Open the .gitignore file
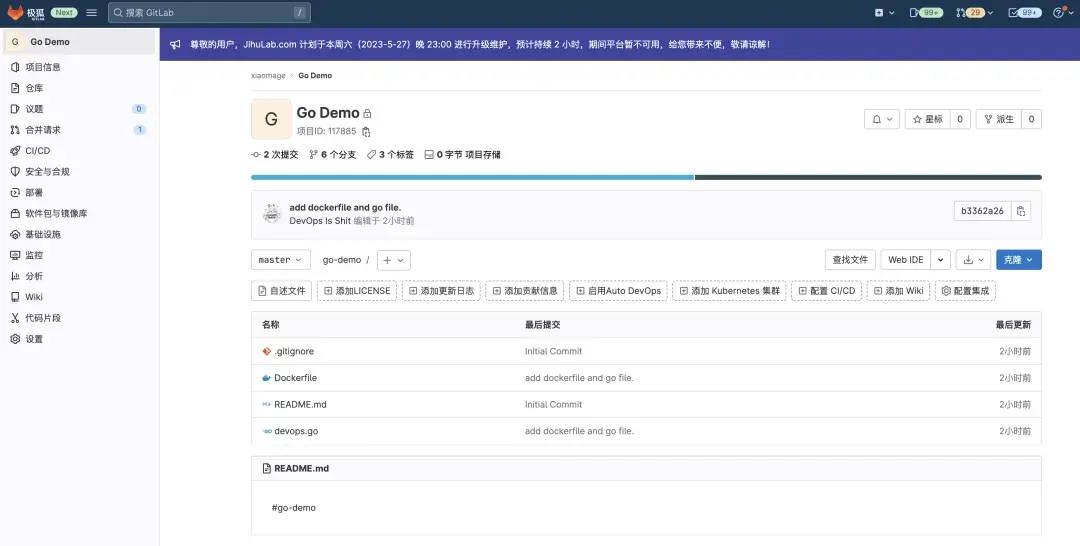This screenshot has height=546, width=1080. (x=294, y=351)
